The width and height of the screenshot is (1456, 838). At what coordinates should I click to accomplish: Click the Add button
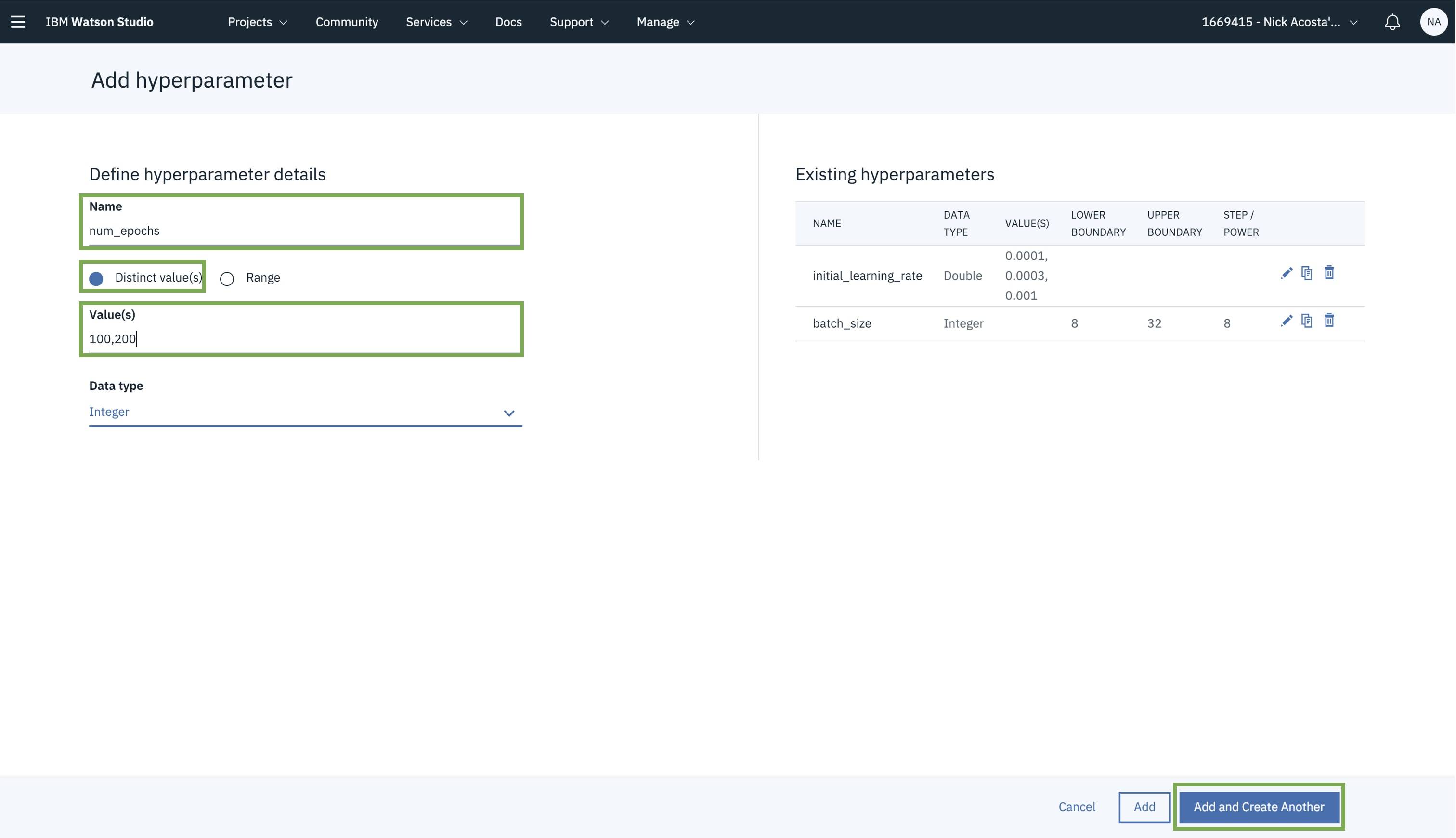pyautogui.click(x=1144, y=807)
